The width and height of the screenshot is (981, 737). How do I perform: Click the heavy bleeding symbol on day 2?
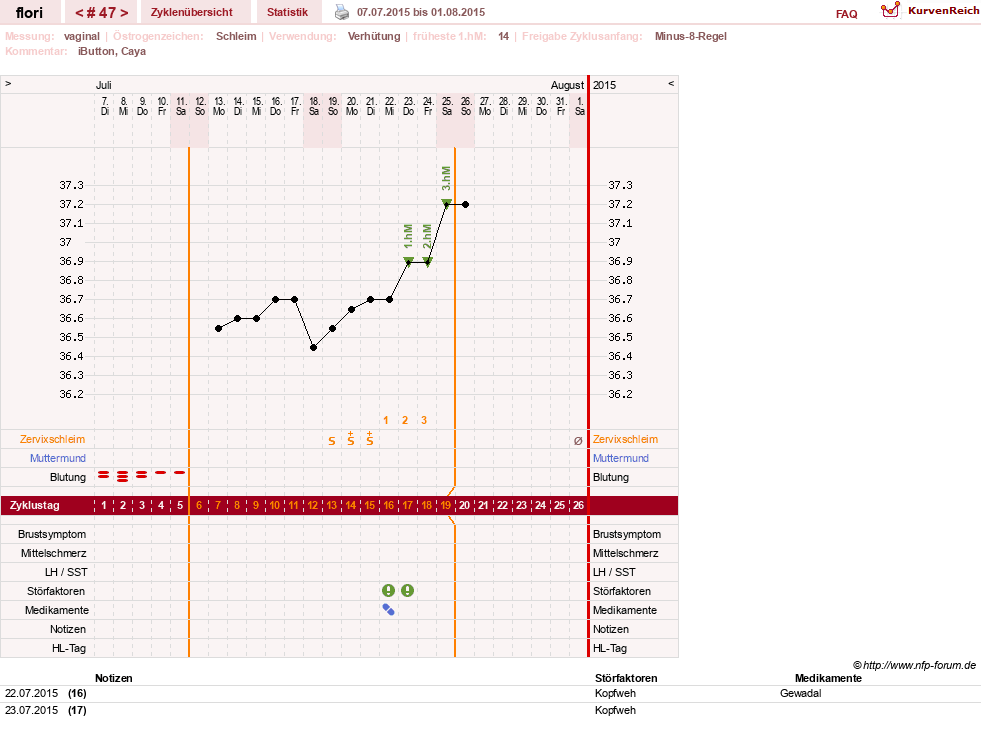(x=123, y=476)
